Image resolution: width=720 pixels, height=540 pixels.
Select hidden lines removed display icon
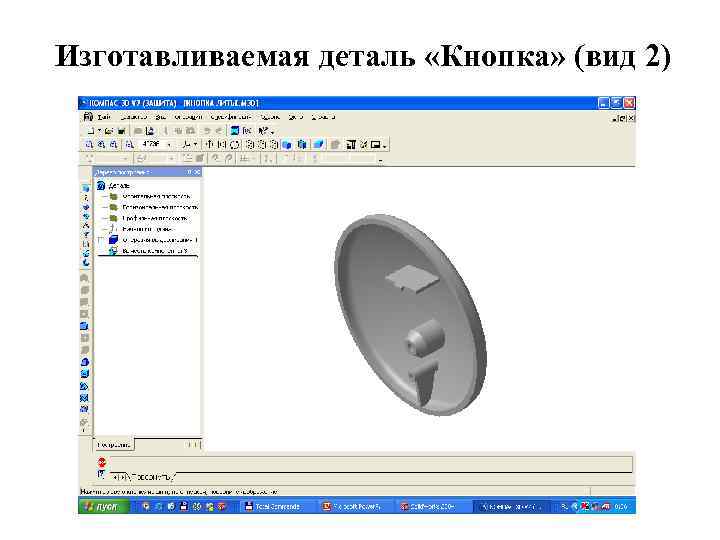(x=262, y=145)
